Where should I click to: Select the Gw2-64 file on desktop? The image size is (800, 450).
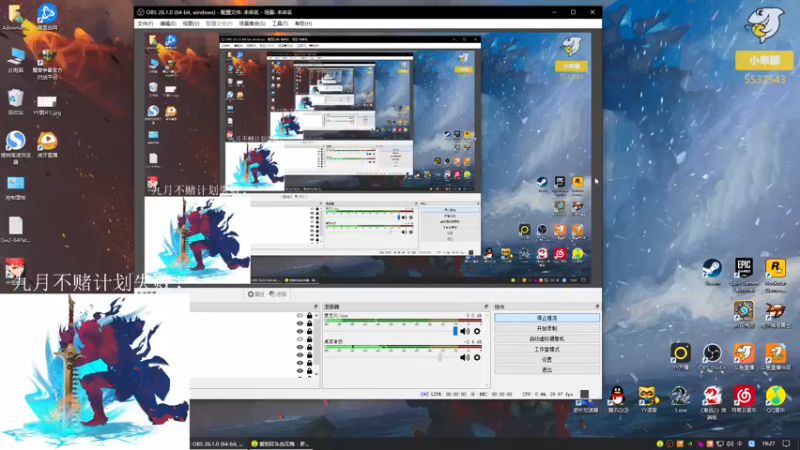(x=15, y=230)
